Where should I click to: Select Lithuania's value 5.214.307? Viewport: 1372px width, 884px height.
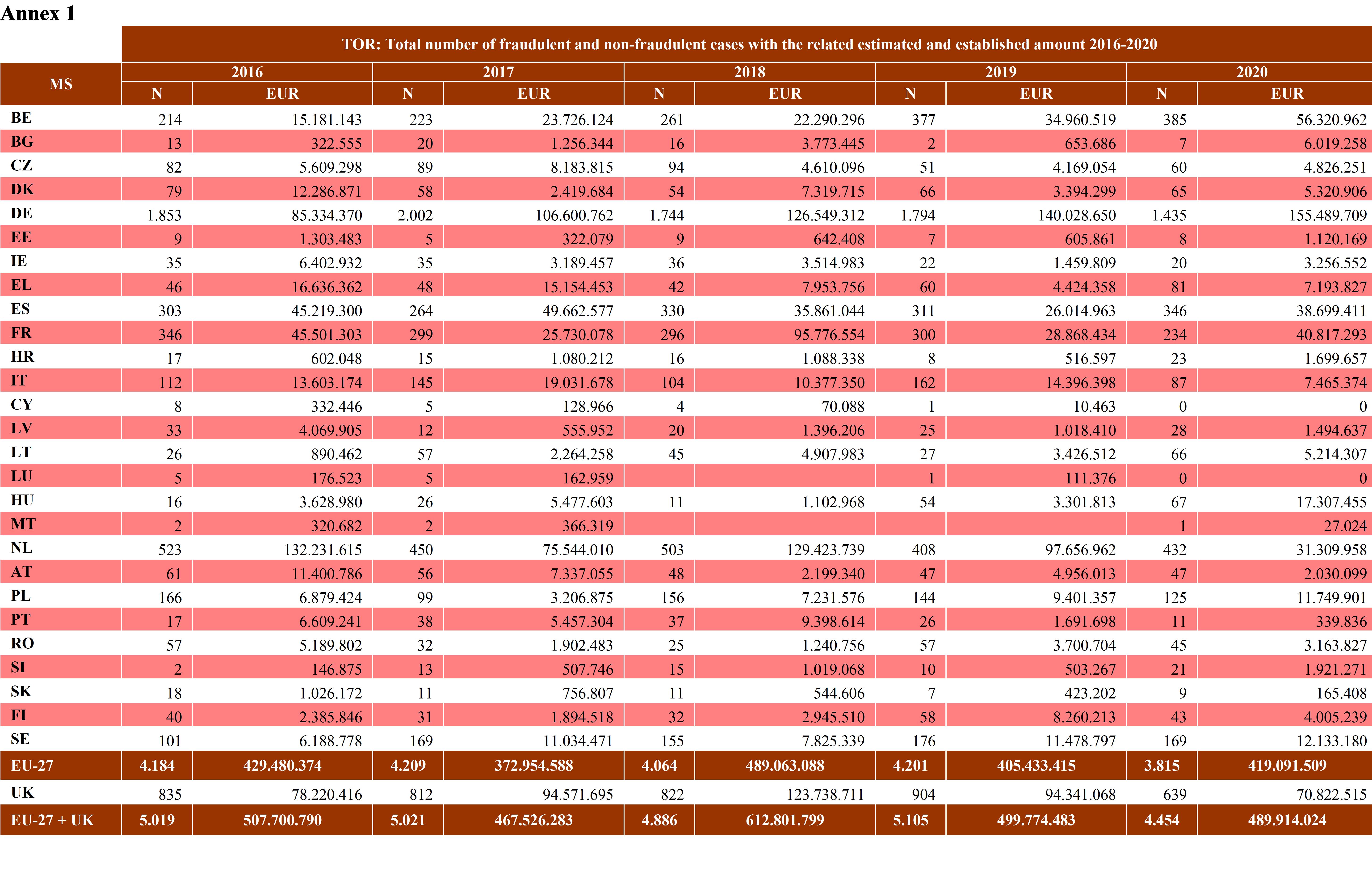pyautogui.click(x=1335, y=454)
